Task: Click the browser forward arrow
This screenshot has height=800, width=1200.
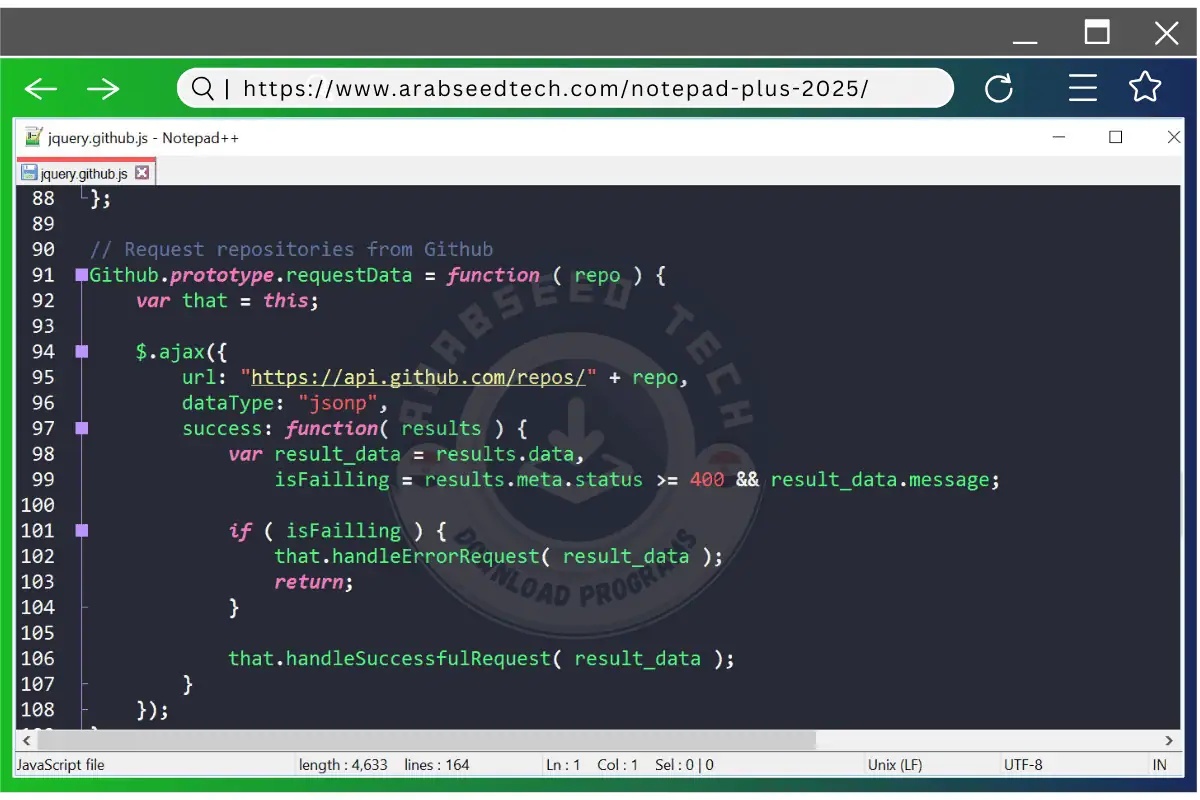Action: click(x=103, y=89)
